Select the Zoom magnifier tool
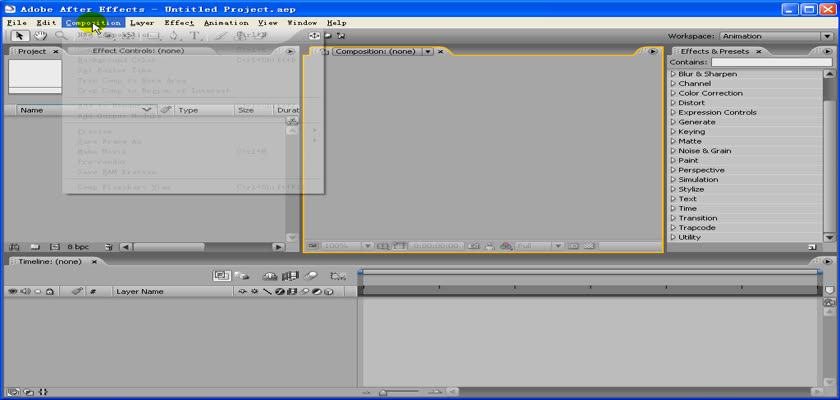 61,36
